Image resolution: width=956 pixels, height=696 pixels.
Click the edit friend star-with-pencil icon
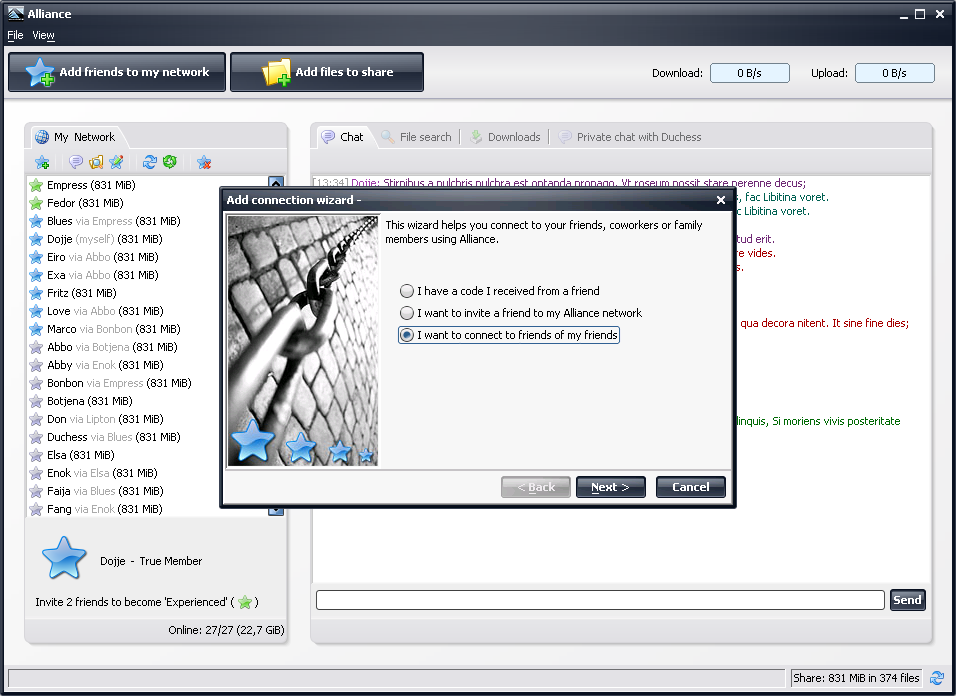tap(116, 162)
